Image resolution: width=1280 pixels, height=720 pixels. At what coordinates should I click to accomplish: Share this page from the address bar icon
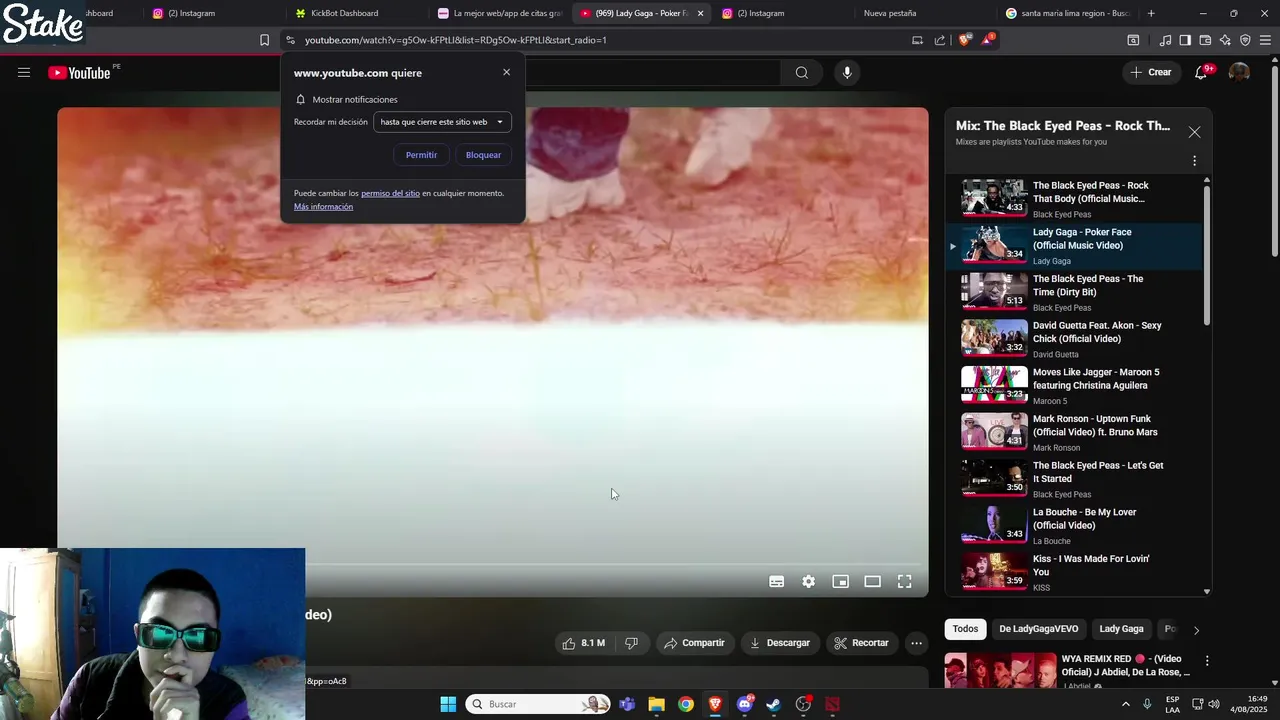pos(940,40)
